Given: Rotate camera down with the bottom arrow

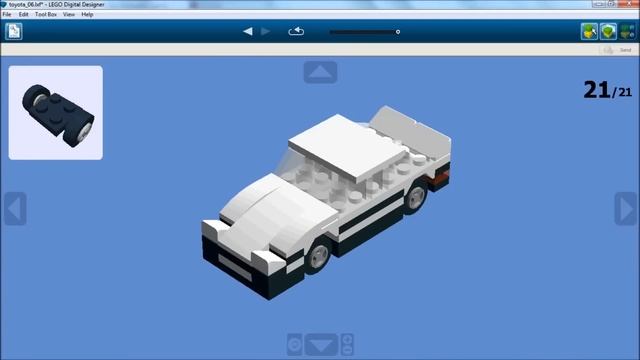Looking at the screenshot, I should 322,345.
